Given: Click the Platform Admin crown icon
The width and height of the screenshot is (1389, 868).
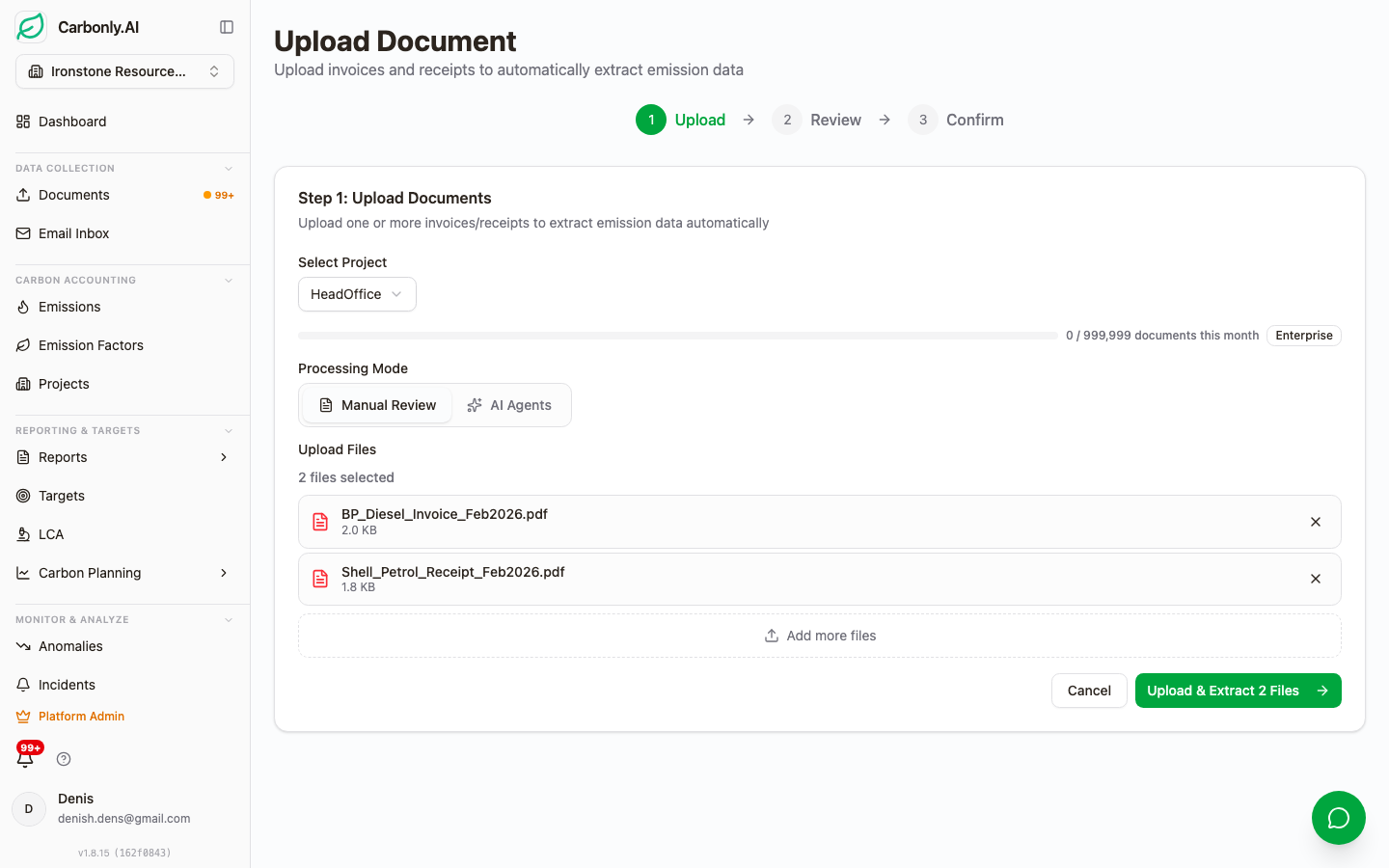Looking at the screenshot, I should (23, 717).
